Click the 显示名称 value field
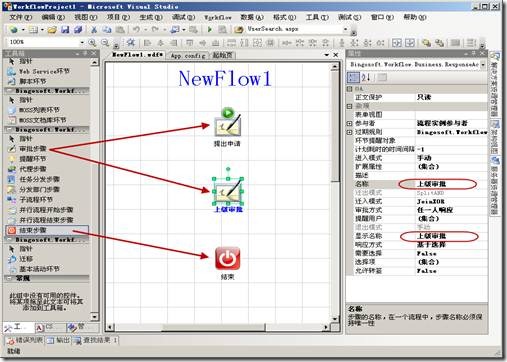This screenshot has height=362, width=507. tap(451, 236)
